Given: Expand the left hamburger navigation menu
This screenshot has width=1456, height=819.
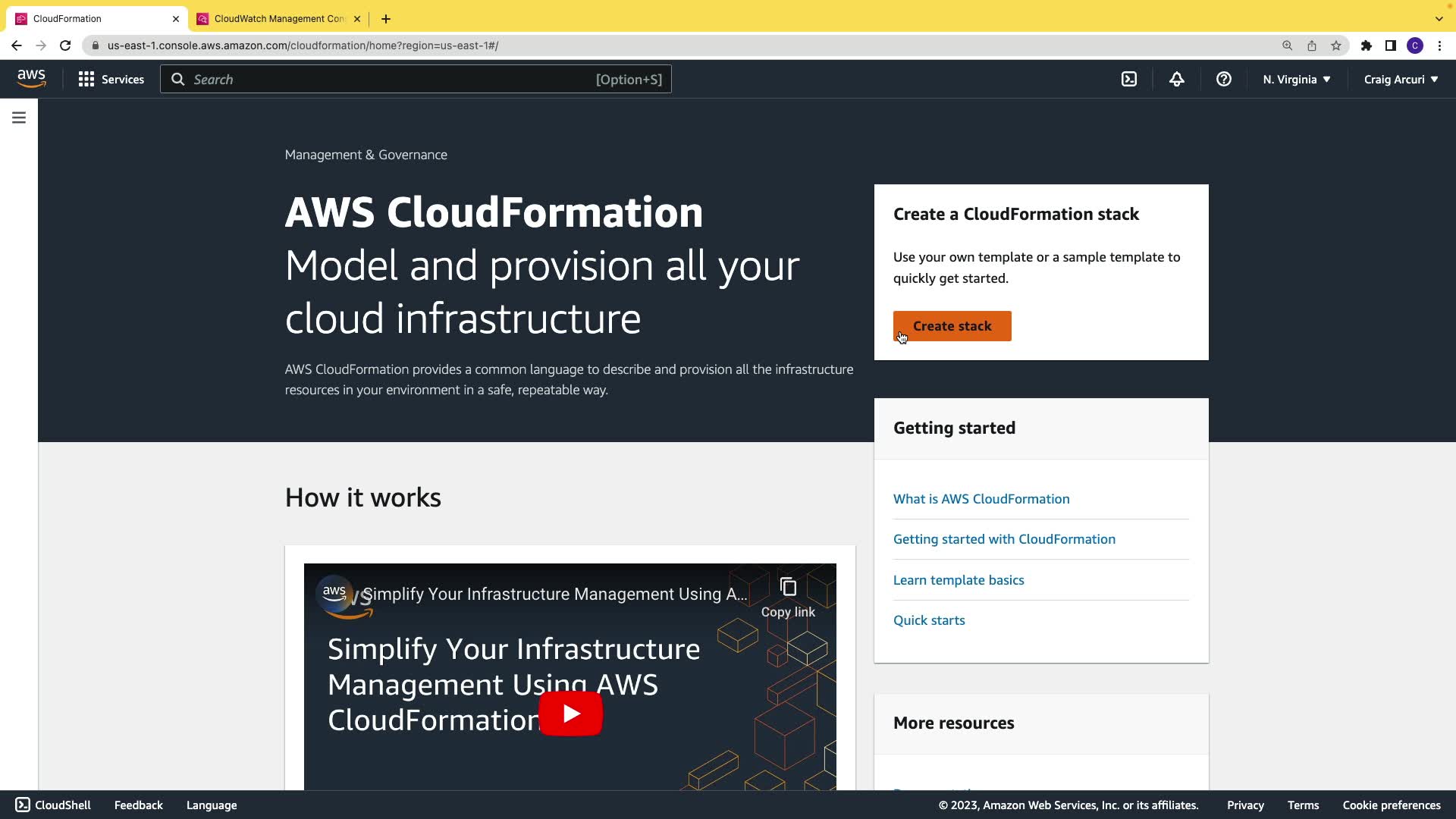Looking at the screenshot, I should [x=19, y=118].
